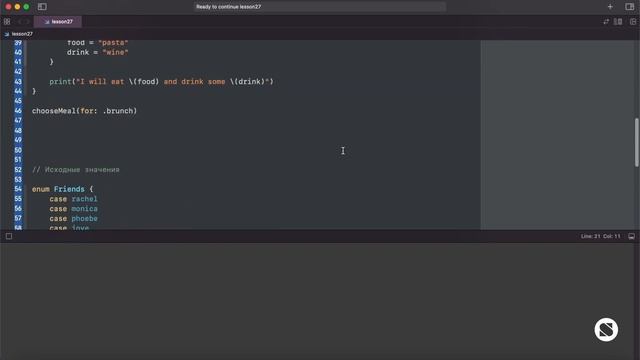Add editor on right icon

pyautogui.click(x=633, y=22)
